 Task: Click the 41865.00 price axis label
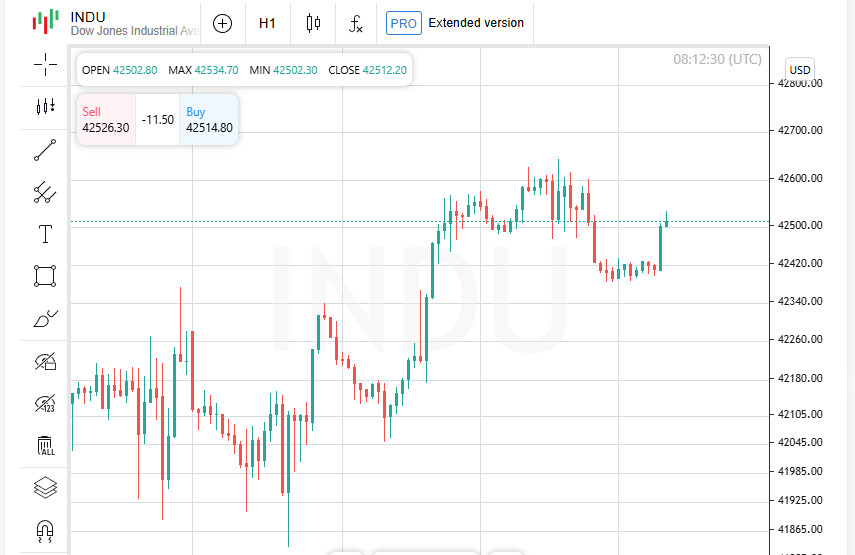coord(800,529)
